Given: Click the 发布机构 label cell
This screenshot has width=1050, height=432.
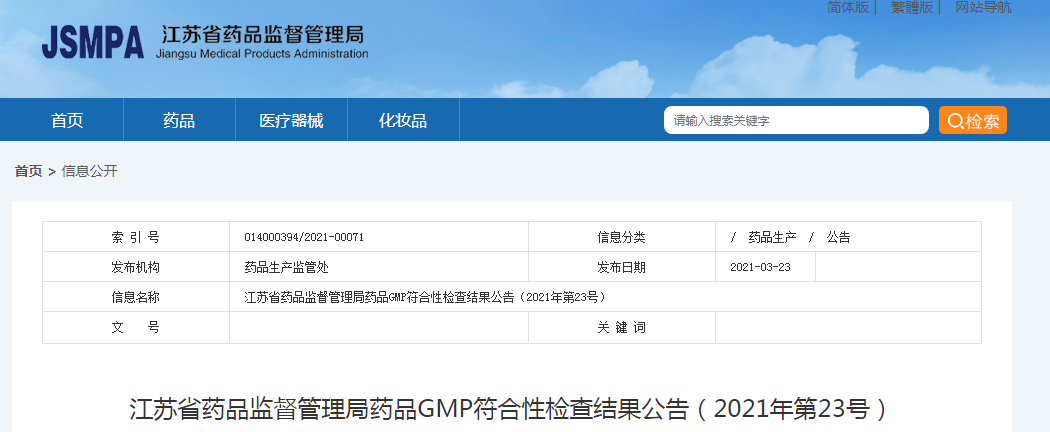Looking at the screenshot, I should (x=136, y=267).
